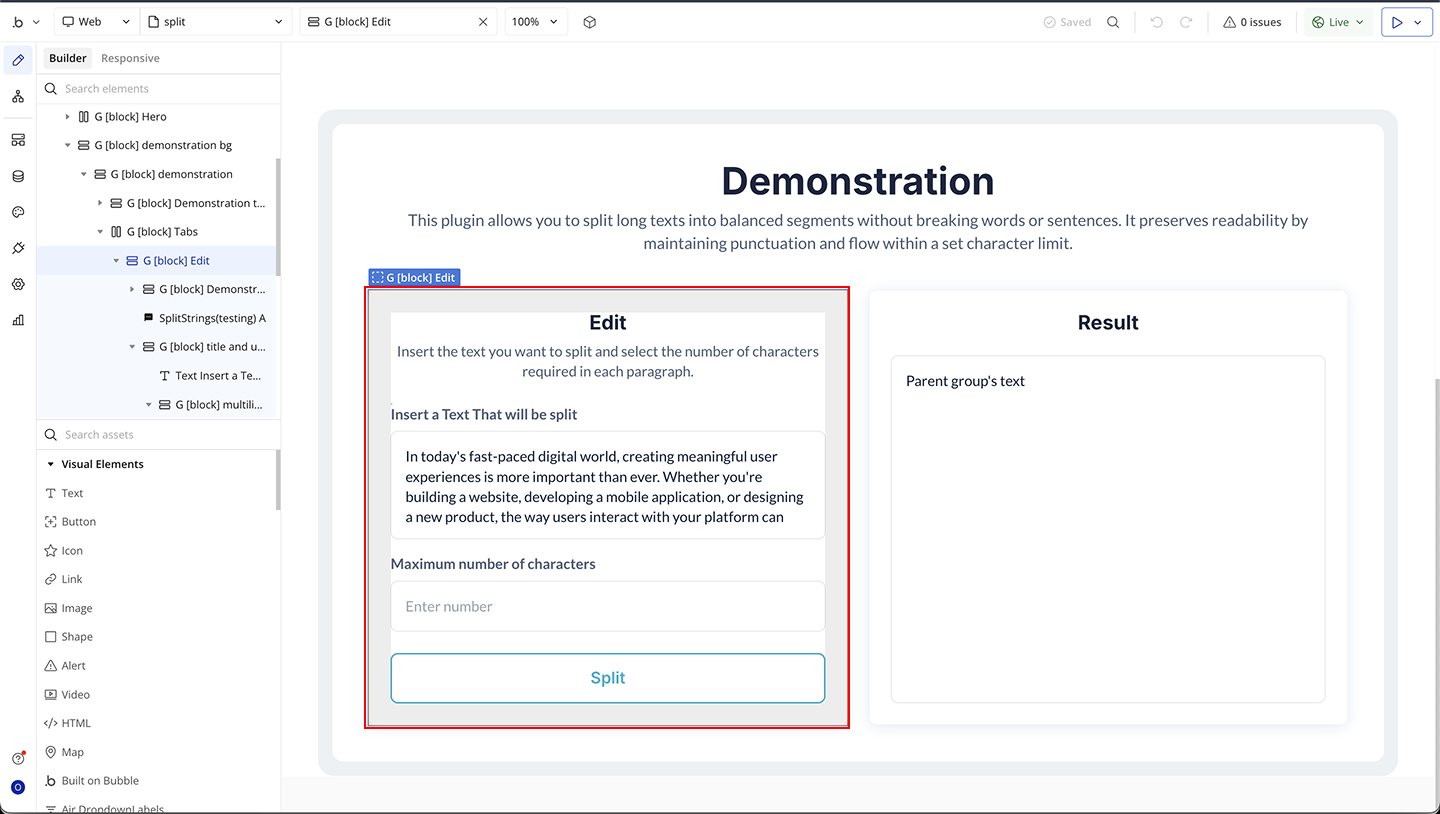Click the search magnifier in the top bar
Viewport: 1440px width, 814px height.
1113,22
